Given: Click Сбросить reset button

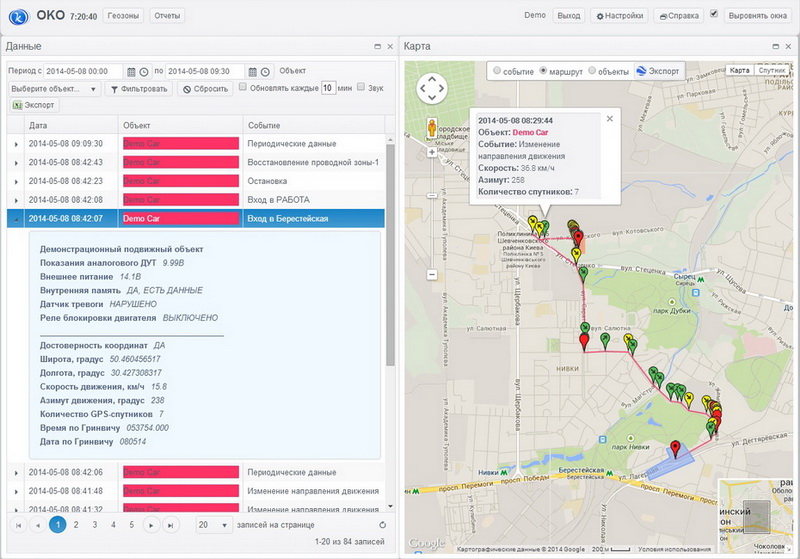Looking at the screenshot, I should (206, 89).
